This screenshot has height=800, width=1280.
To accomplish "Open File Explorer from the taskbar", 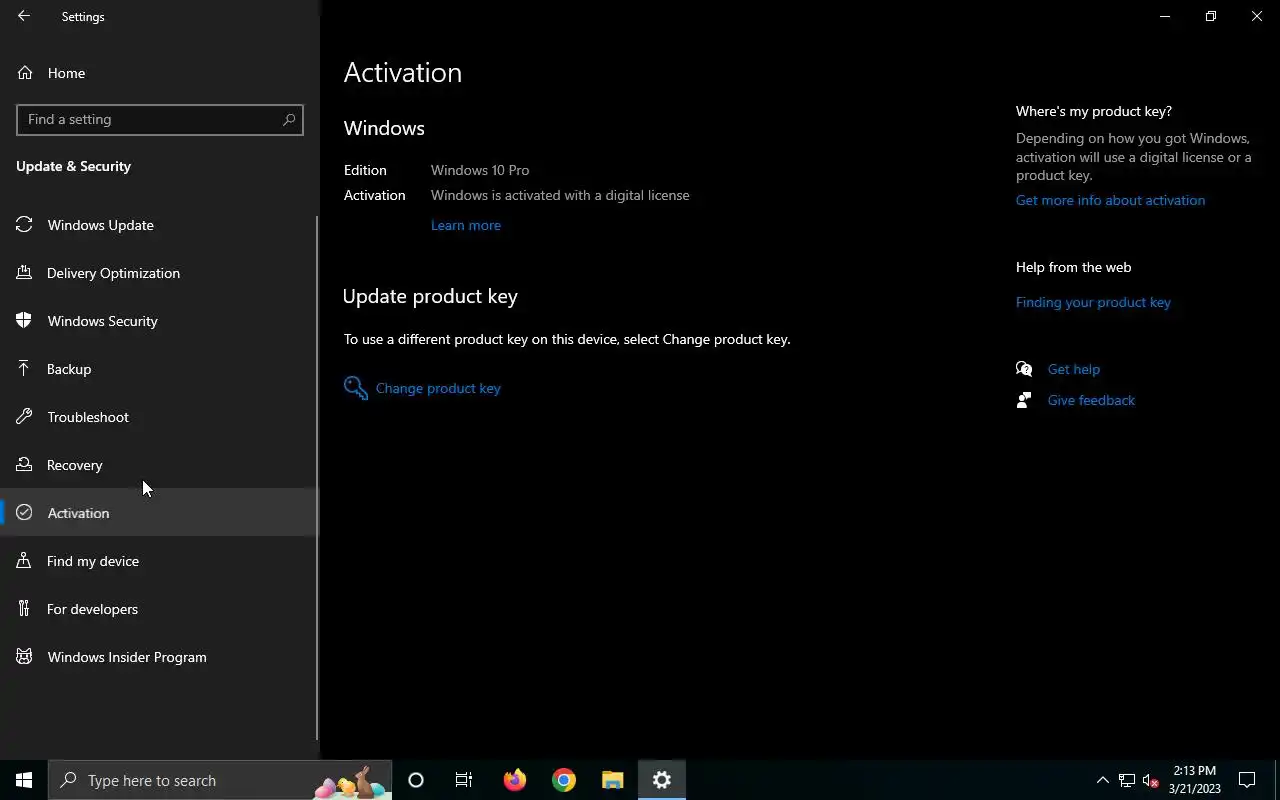I will coord(613,780).
